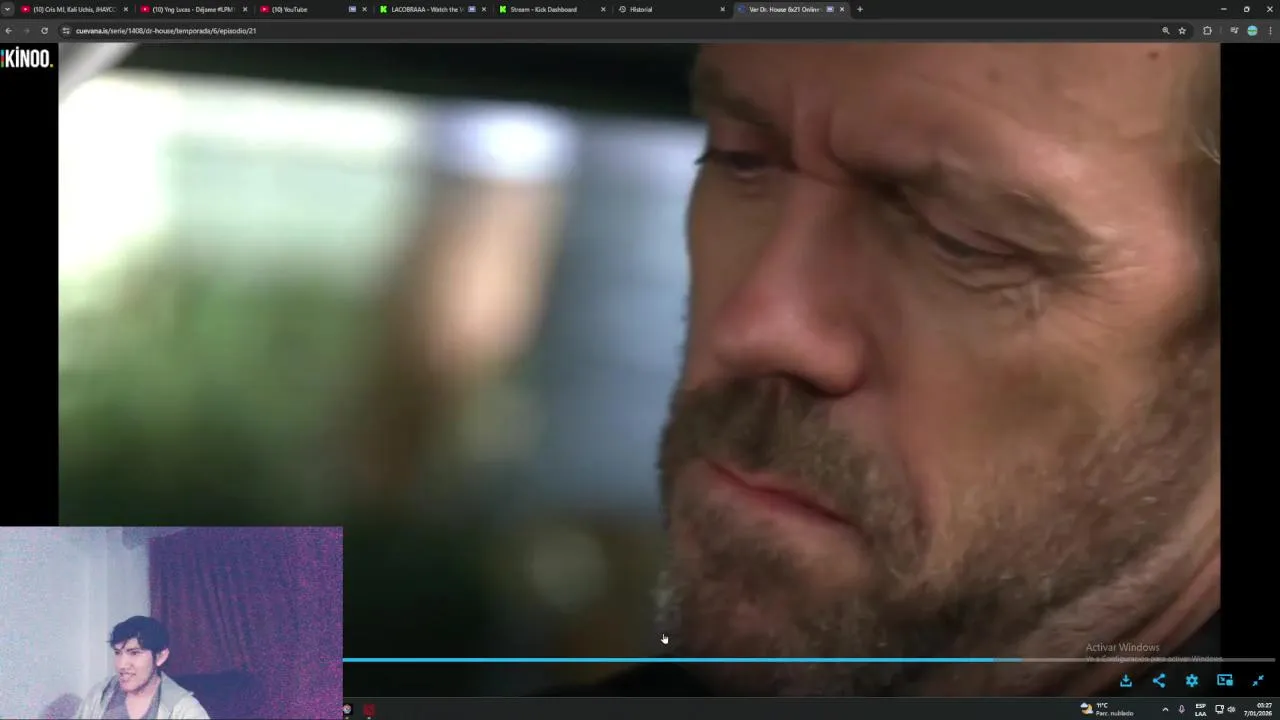This screenshot has width=1280, height=720.
Task: Open a new browser tab
Action: 860,9
